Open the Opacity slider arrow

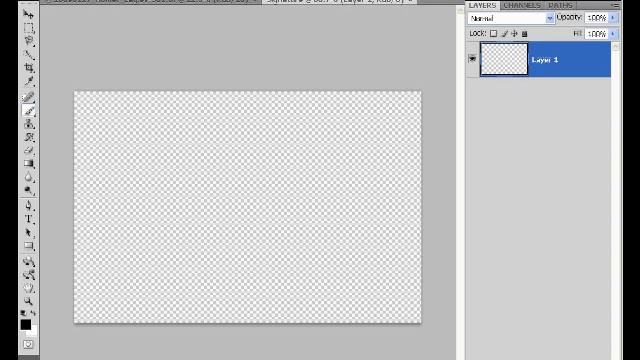tap(613, 18)
